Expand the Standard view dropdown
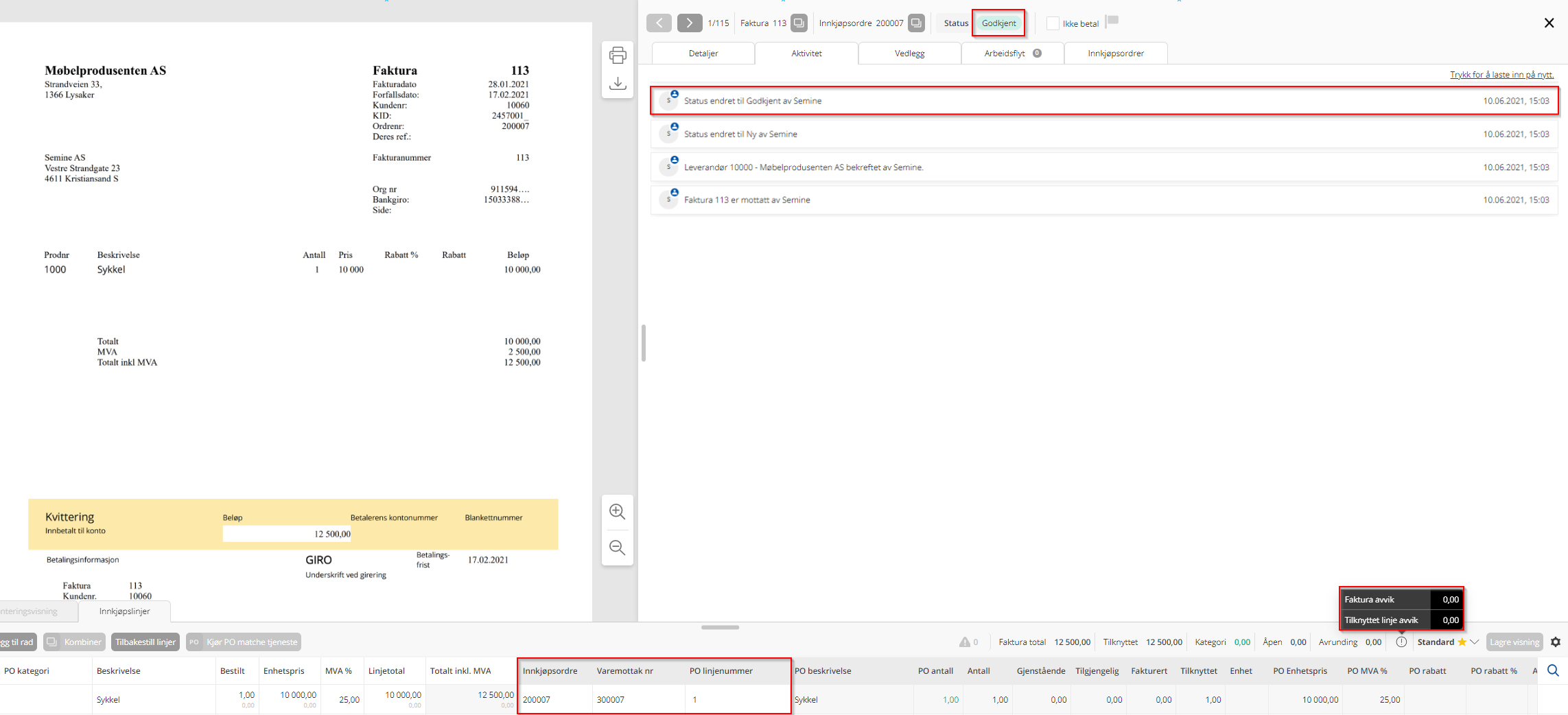This screenshot has width=1568, height=715. point(1474,642)
